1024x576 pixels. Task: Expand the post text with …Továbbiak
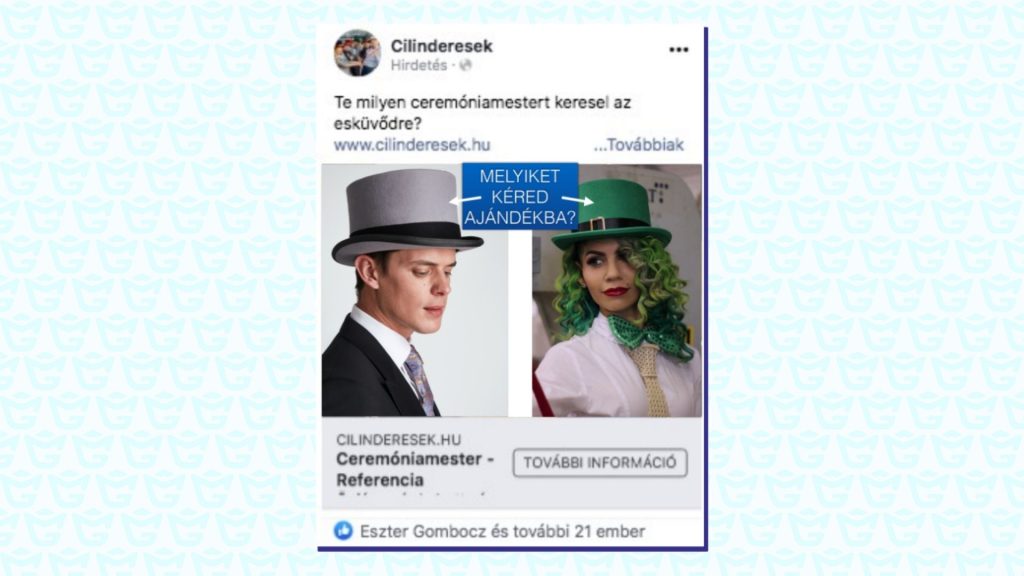tap(639, 145)
